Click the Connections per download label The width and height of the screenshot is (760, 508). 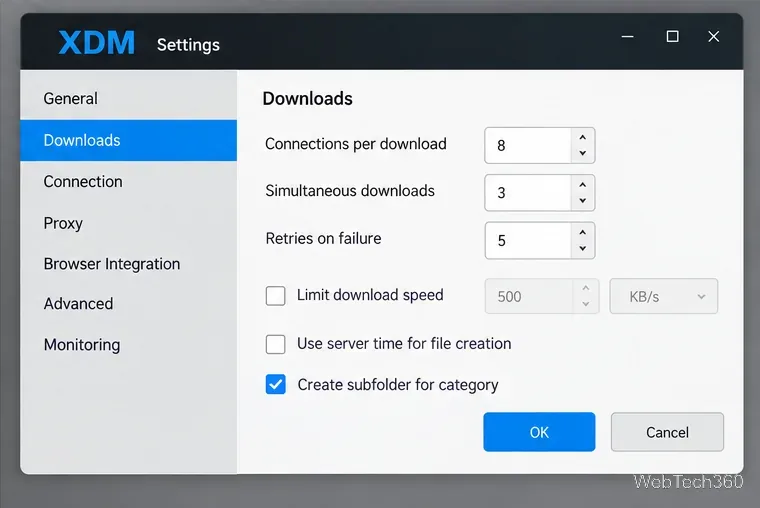pyautogui.click(x=355, y=144)
